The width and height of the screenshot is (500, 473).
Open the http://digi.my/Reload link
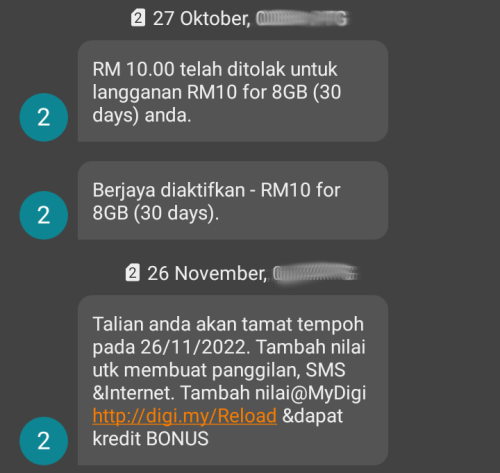(x=185, y=416)
